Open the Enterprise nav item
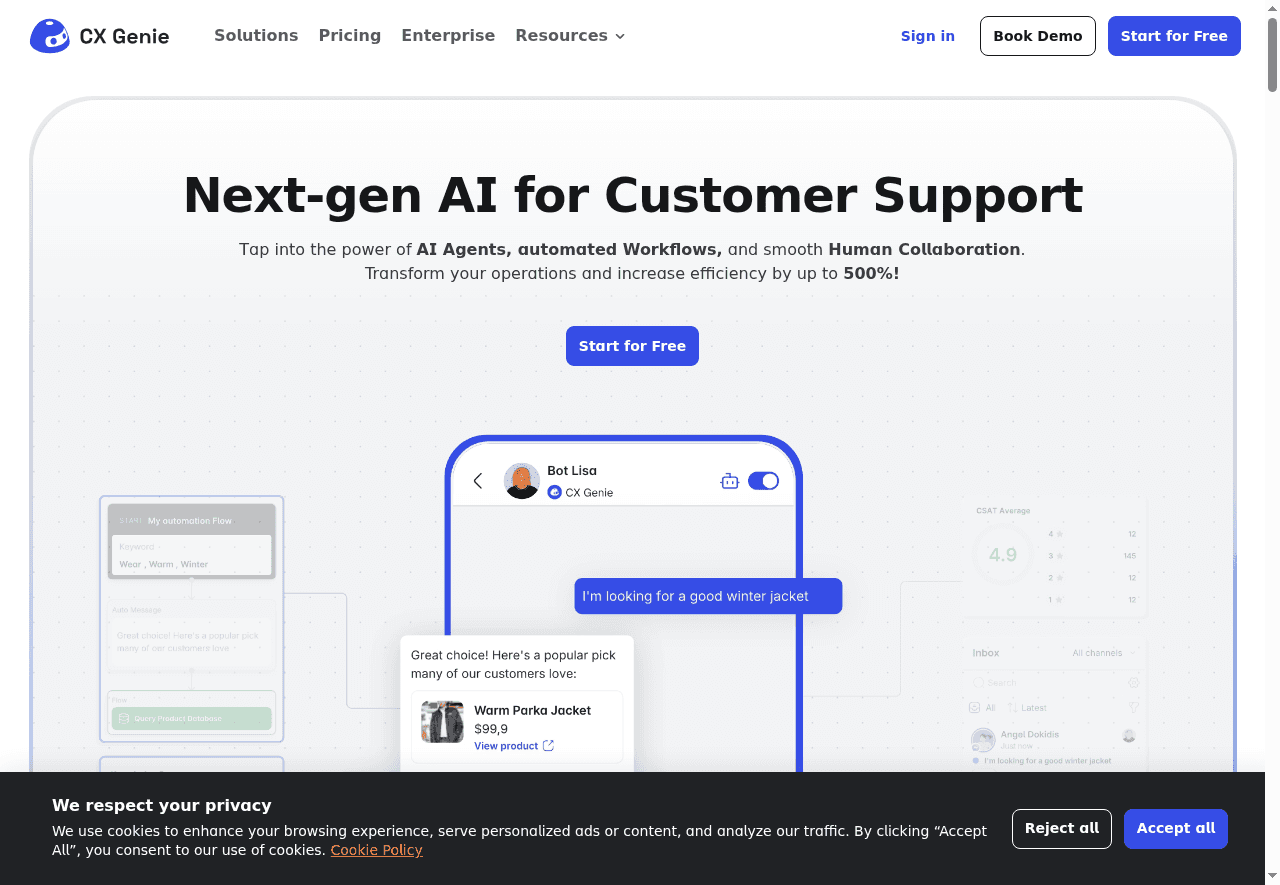 coord(448,36)
